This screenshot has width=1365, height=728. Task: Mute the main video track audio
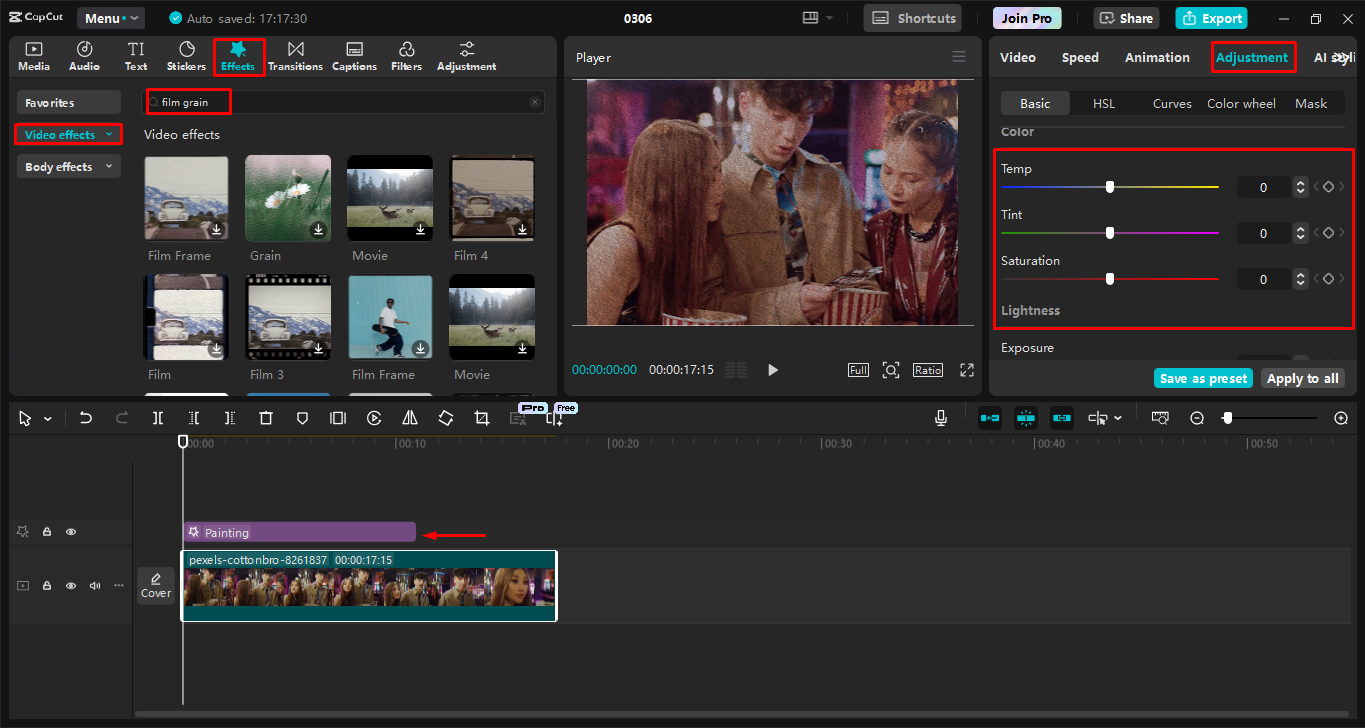pos(95,586)
